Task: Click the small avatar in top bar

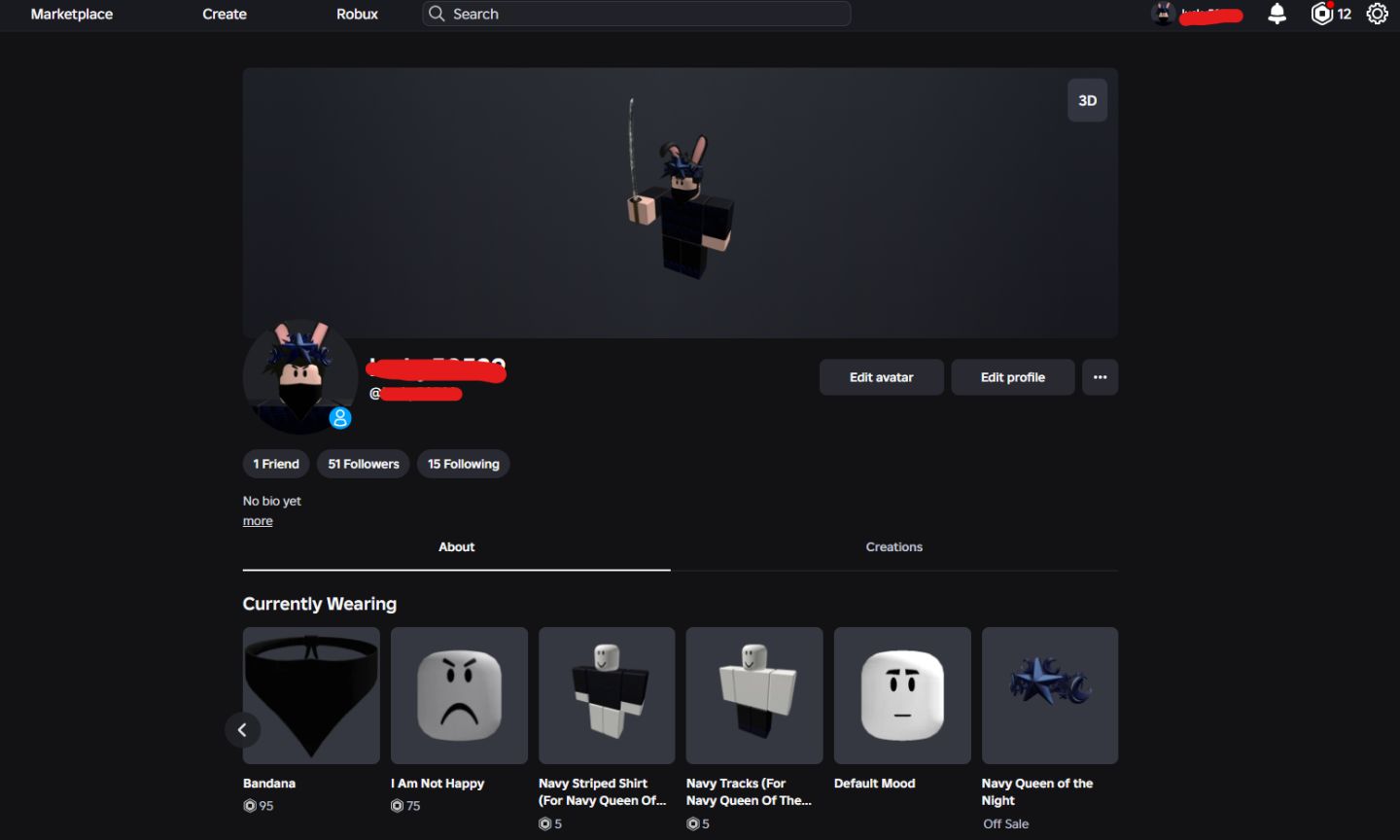Action: [x=1163, y=14]
